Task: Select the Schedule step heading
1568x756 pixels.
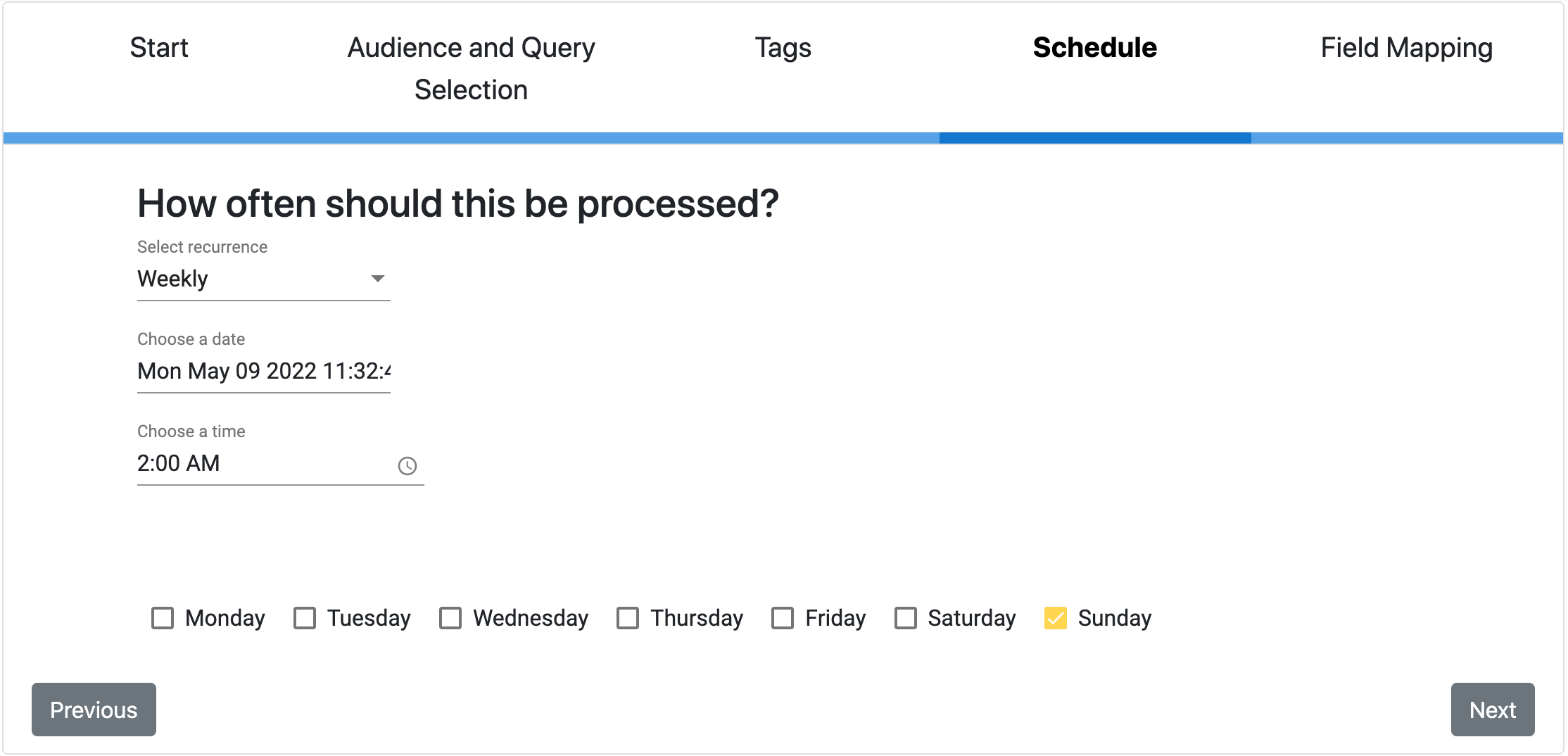Action: coord(1095,48)
